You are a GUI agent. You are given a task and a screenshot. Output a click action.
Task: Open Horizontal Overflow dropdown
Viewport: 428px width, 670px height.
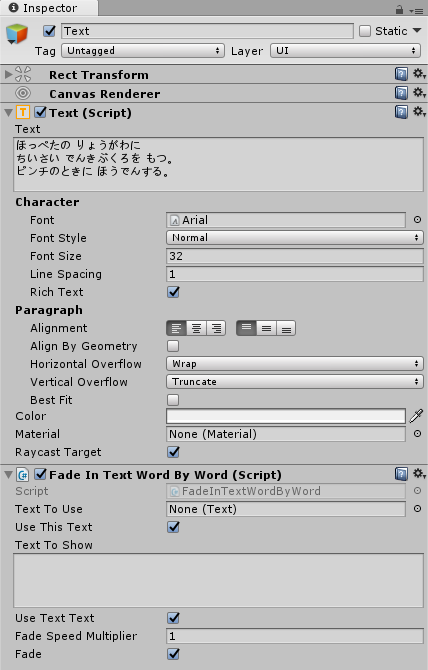295,364
